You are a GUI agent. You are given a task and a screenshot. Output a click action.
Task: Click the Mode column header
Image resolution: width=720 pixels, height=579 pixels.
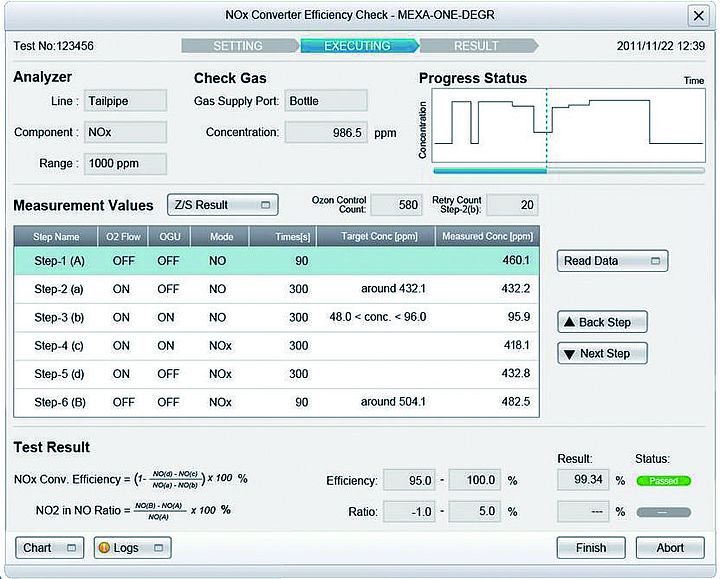220,236
